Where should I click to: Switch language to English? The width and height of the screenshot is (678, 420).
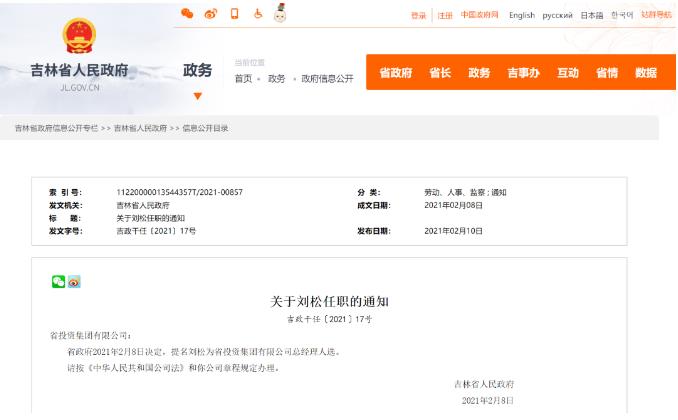(521, 15)
